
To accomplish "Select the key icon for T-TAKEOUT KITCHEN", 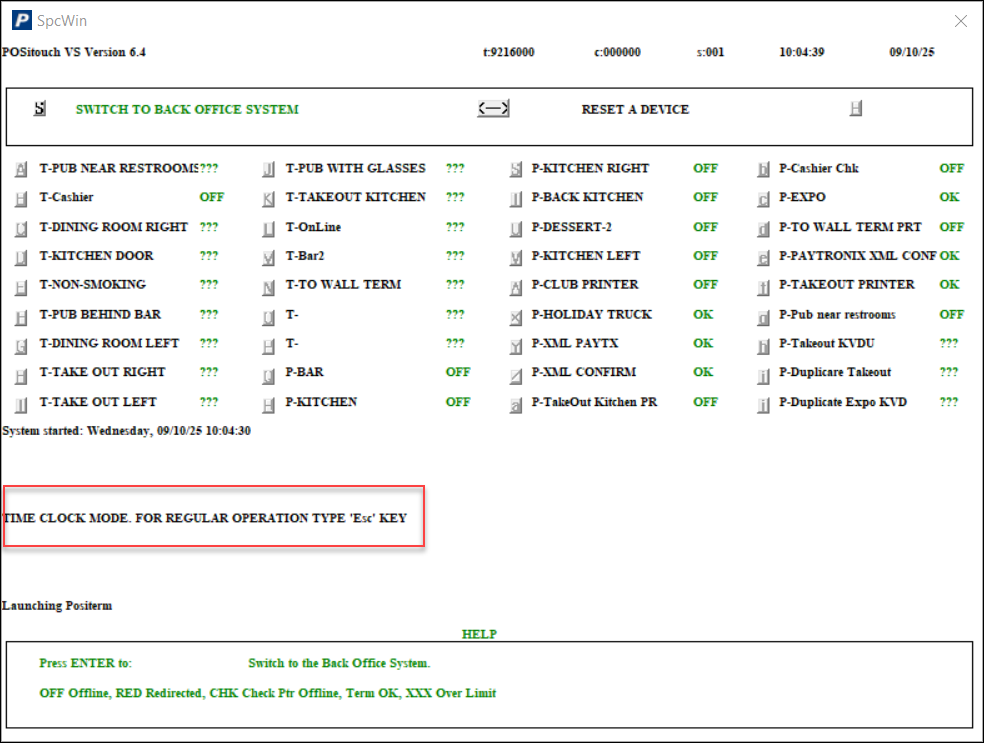I will tap(268, 199).
